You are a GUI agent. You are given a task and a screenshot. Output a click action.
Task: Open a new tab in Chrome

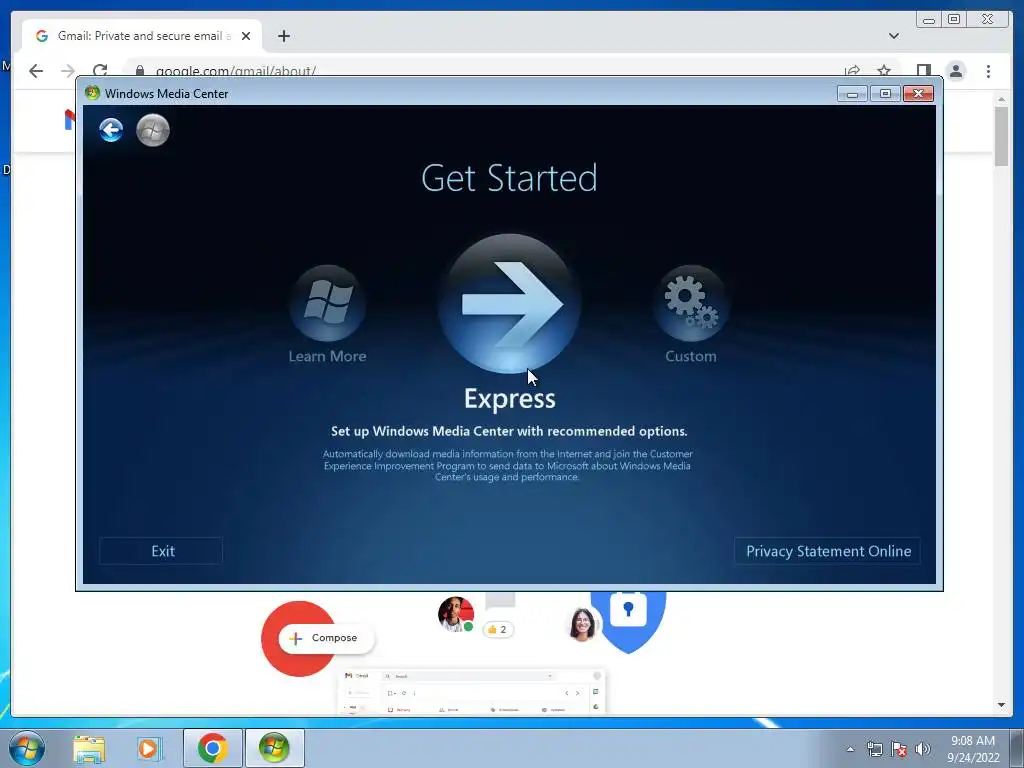283,36
